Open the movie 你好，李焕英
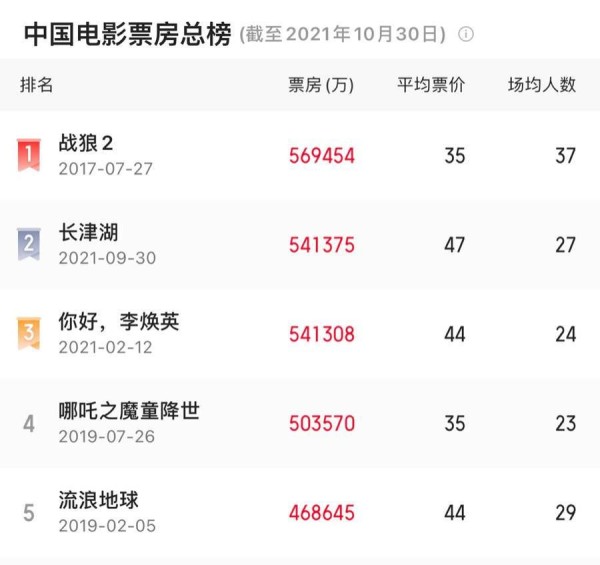Screen dimensions: 600x565 click(119, 321)
